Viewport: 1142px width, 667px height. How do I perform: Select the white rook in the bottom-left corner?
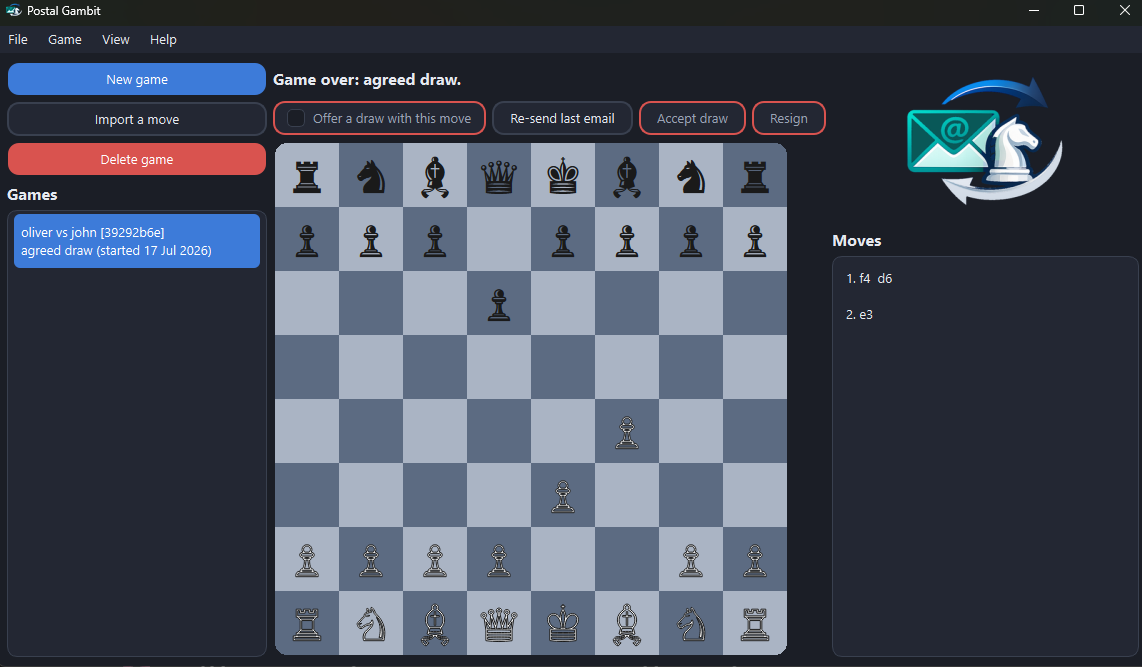pyautogui.click(x=307, y=625)
